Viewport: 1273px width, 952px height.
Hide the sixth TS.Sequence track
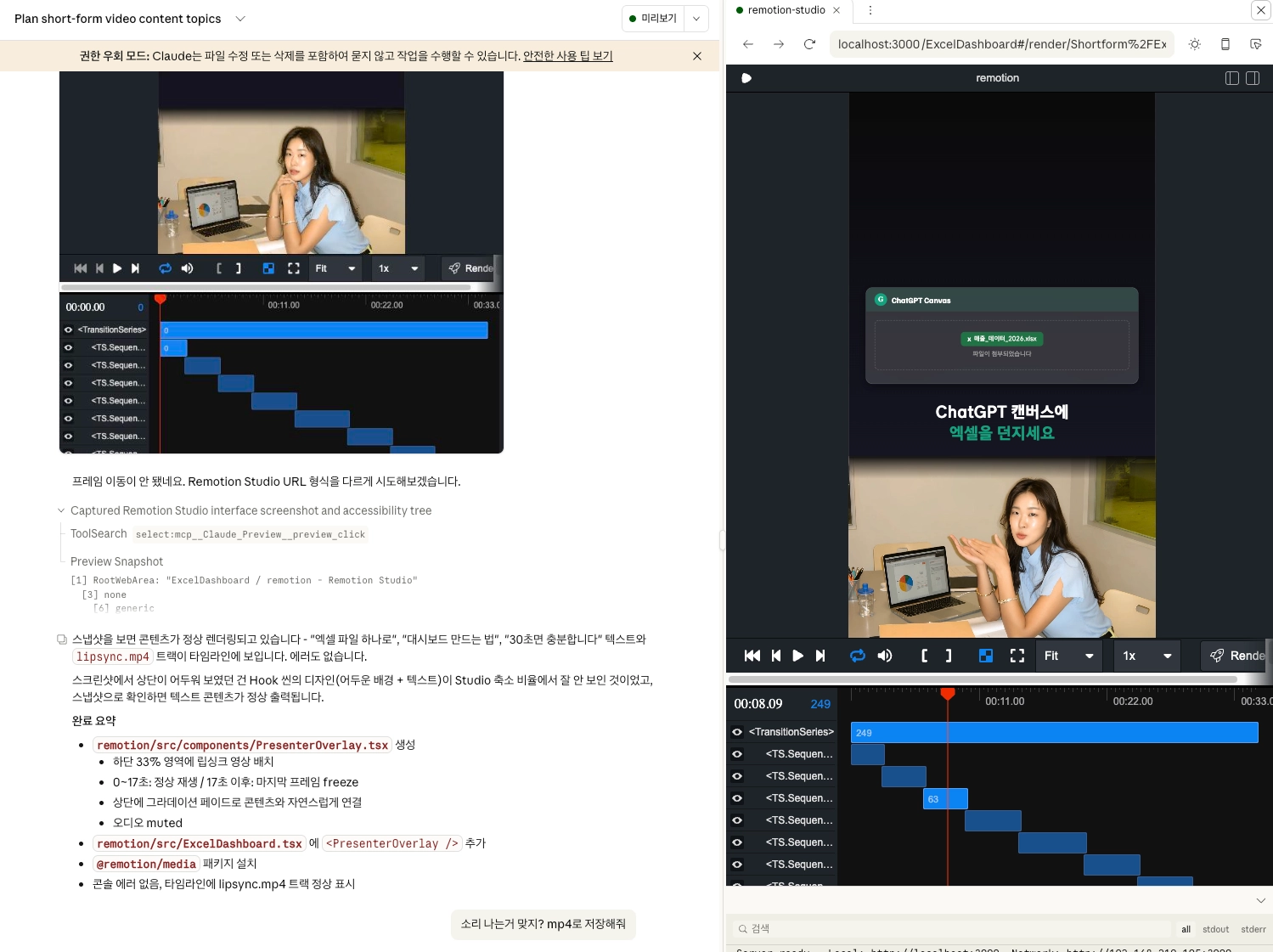point(737,865)
